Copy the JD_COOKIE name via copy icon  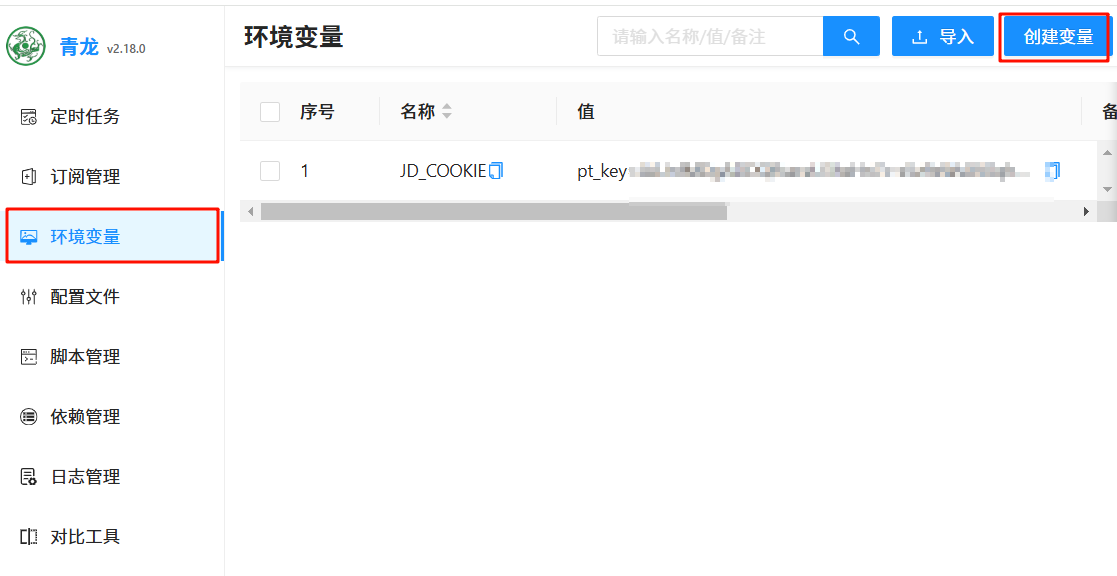(x=496, y=171)
